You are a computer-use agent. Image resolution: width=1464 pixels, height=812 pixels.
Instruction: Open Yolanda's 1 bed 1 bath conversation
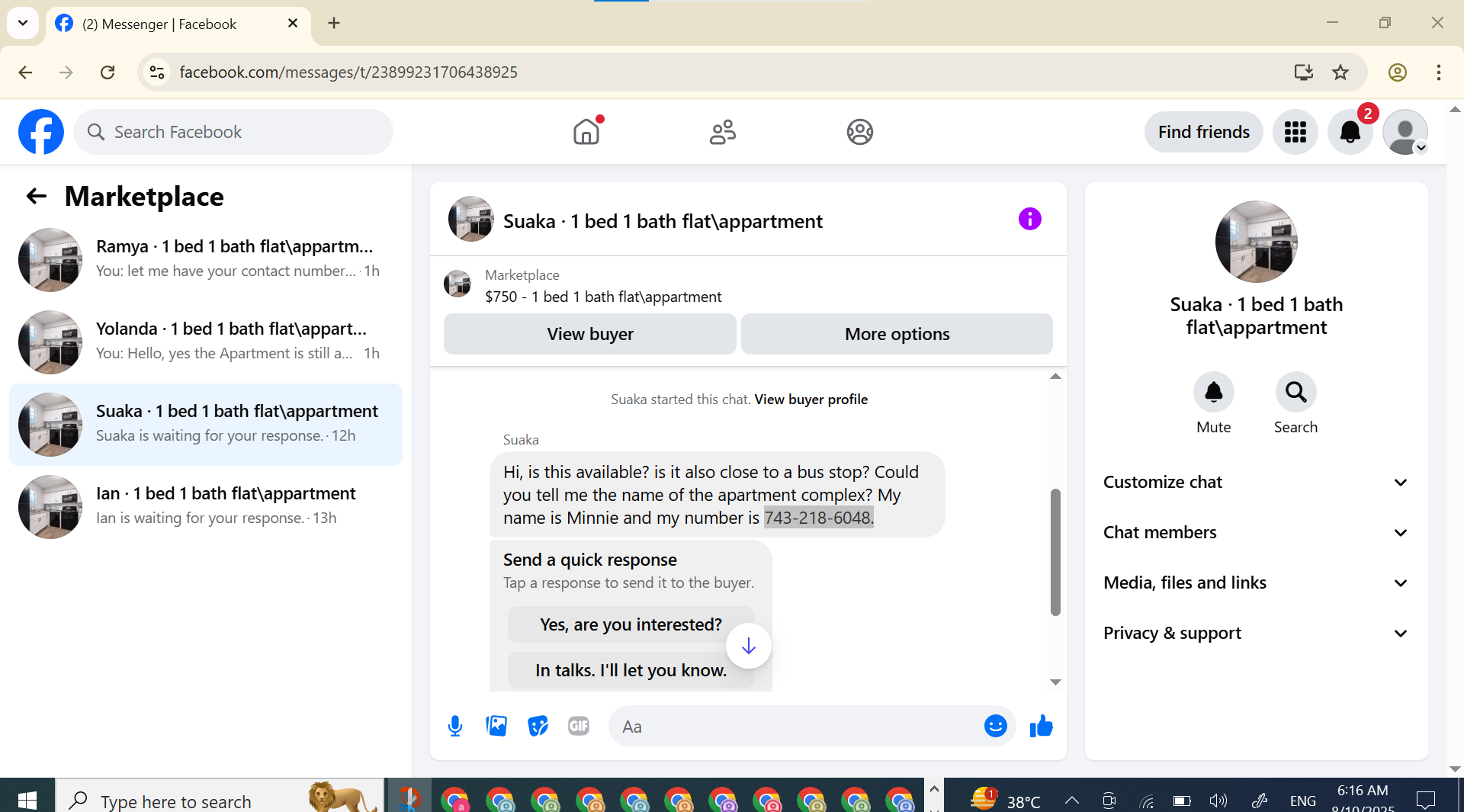click(x=206, y=342)
